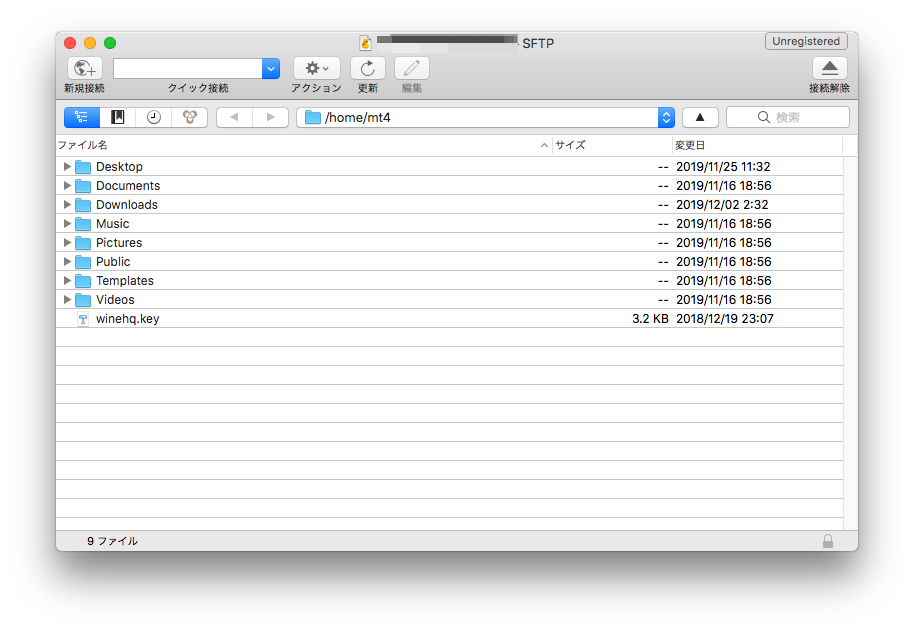Image resolution: width=914 pixels, height=631 pixels.
Task: Click the Unregistered button
Action: 806,41
